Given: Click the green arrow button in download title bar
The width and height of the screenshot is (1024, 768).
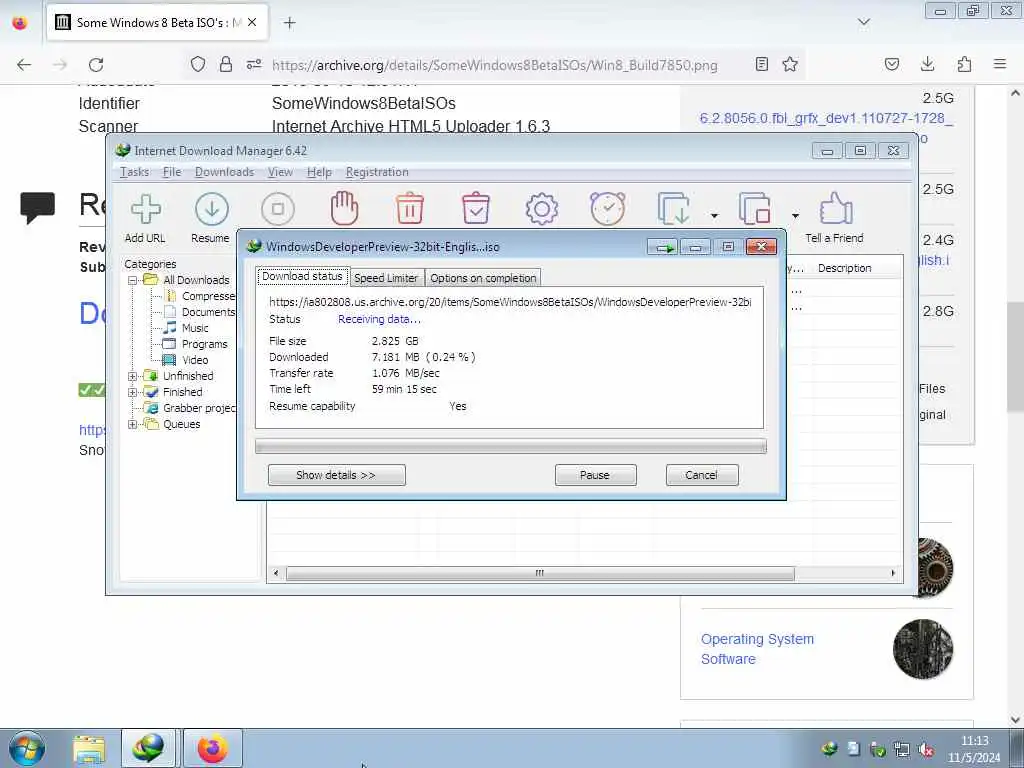Looking at the screenshot, I should coord(664,247).
